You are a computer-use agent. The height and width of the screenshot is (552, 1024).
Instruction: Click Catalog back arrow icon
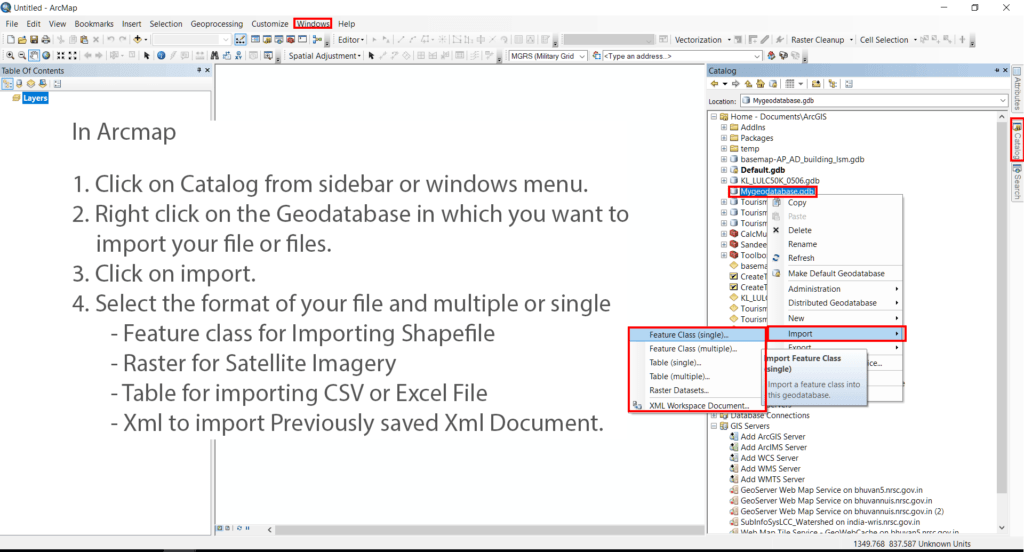click(x=714, y=84)
